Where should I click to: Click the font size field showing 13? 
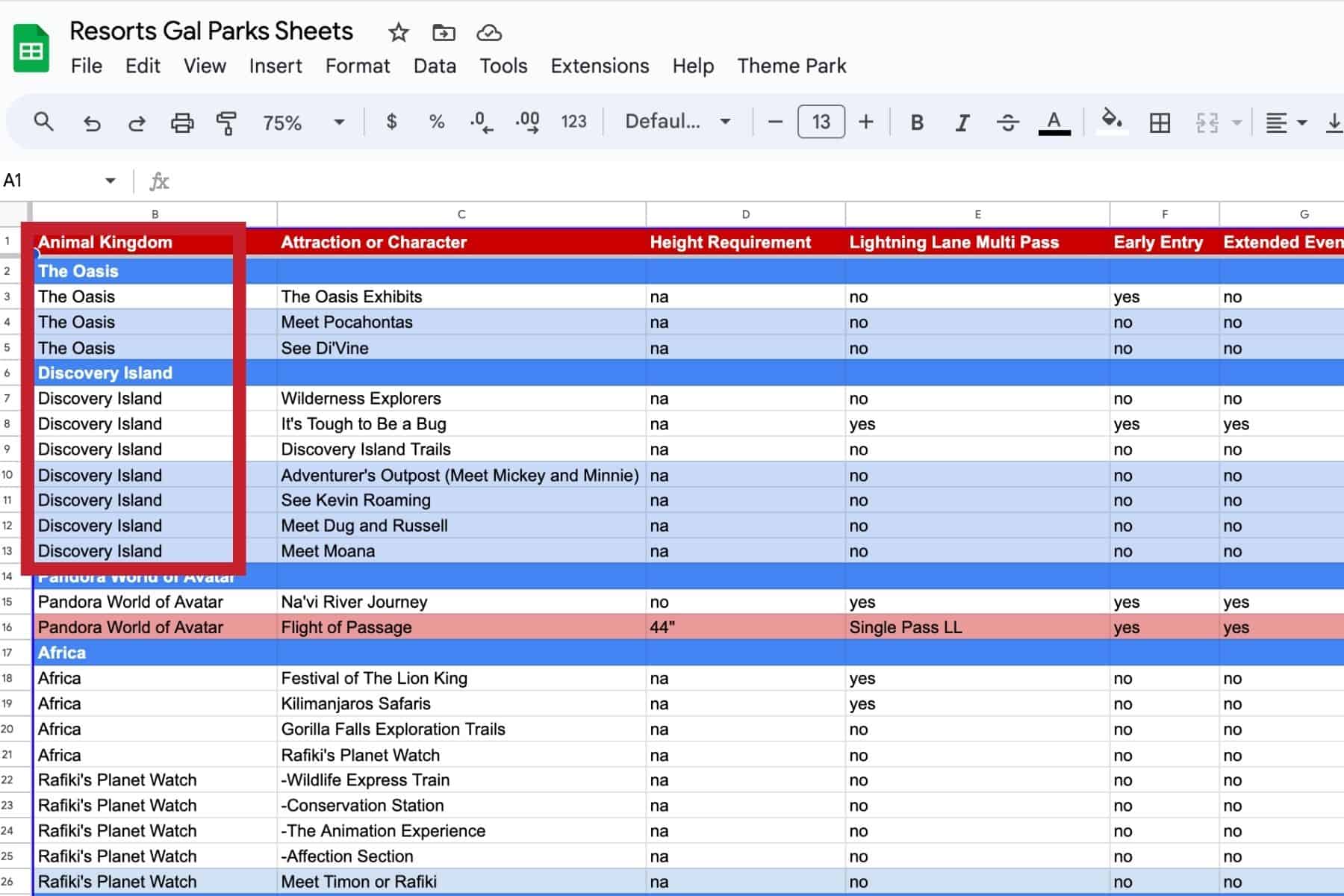tap(821, 122)
